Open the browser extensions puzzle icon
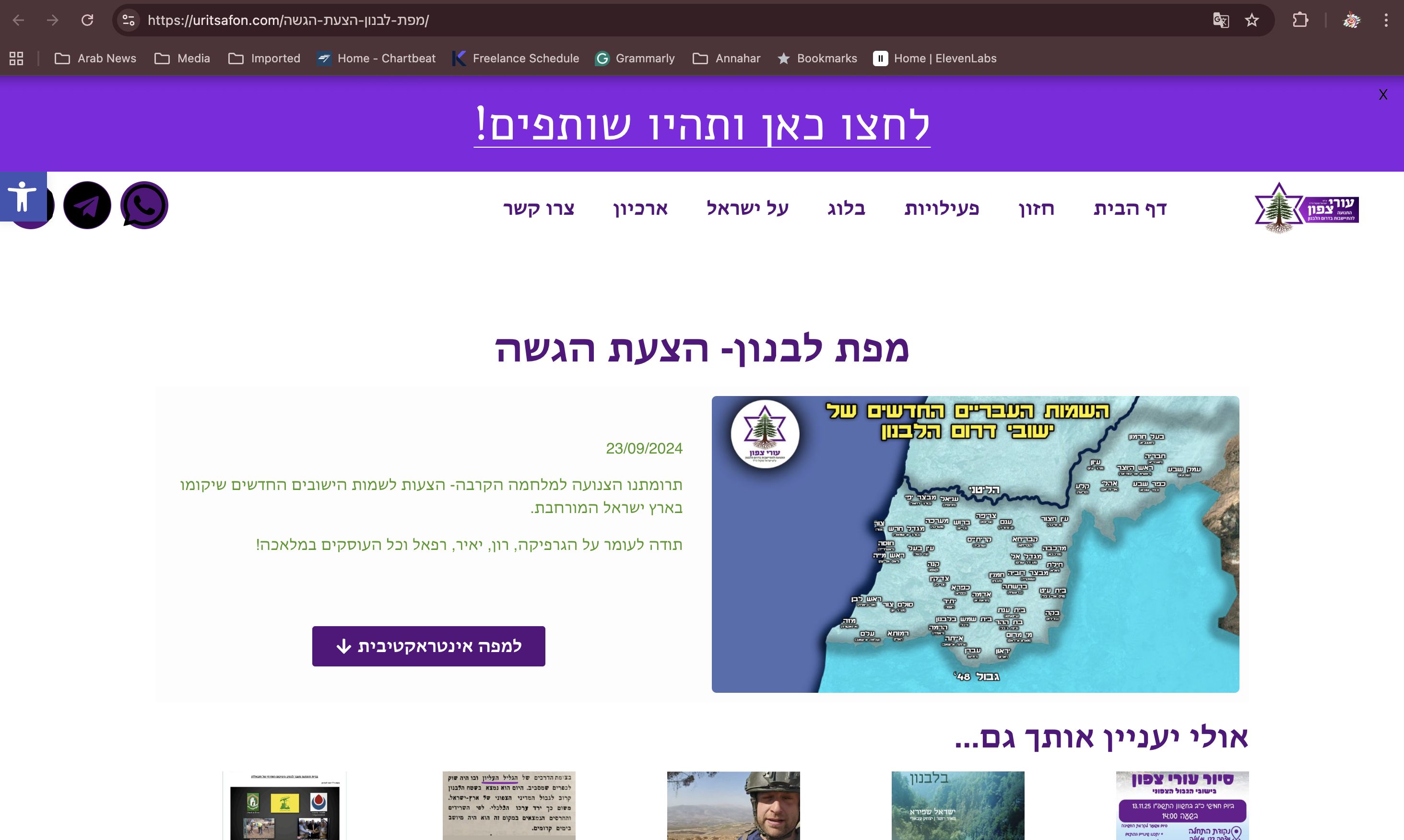This screenshot has width=1404, height=840. (x=1300, y=21)
